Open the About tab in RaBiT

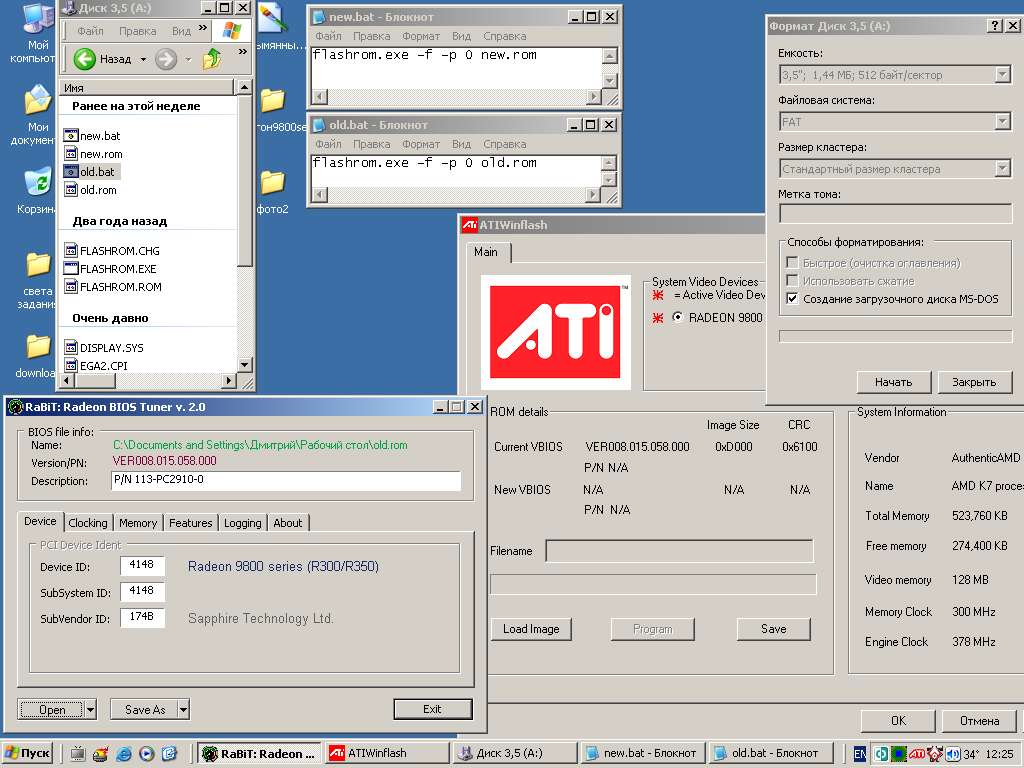tap(287, 523)
